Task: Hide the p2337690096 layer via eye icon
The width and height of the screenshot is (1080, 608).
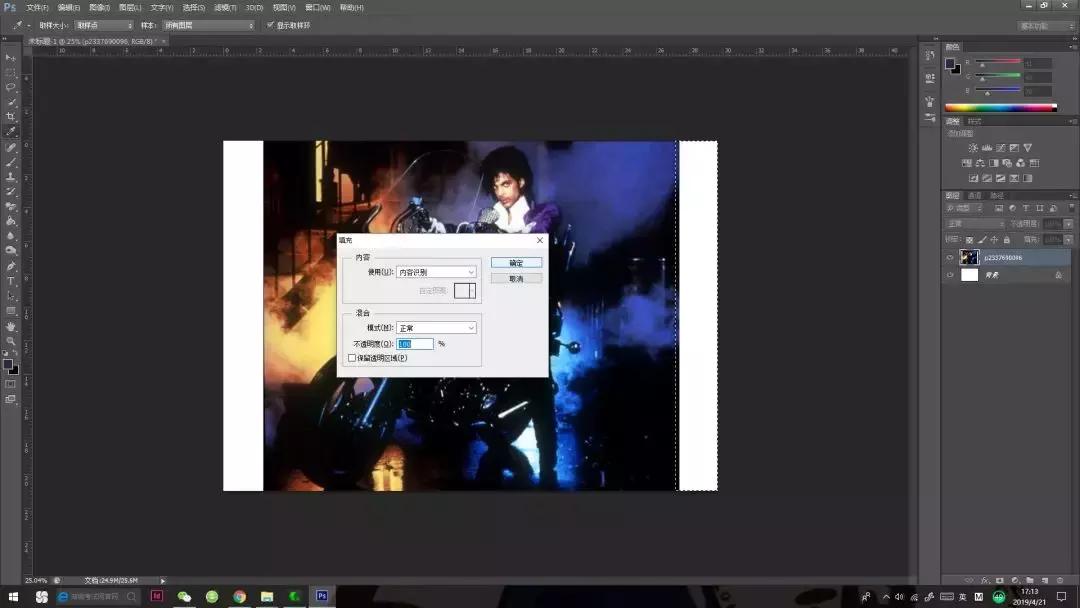Action: (x=950, y=257)
